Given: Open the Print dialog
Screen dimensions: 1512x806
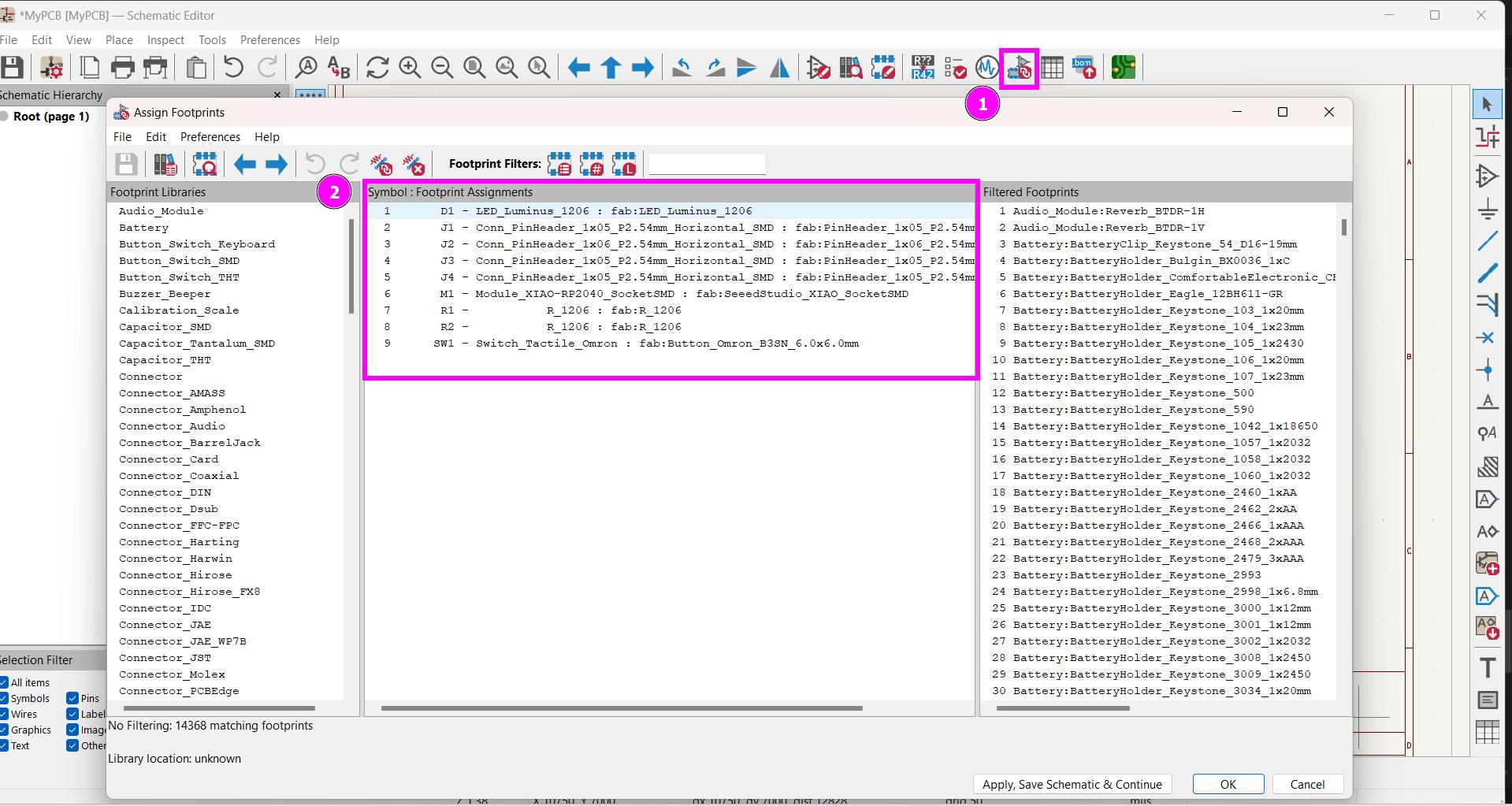Looking at the screenshot, I should 123,68.
